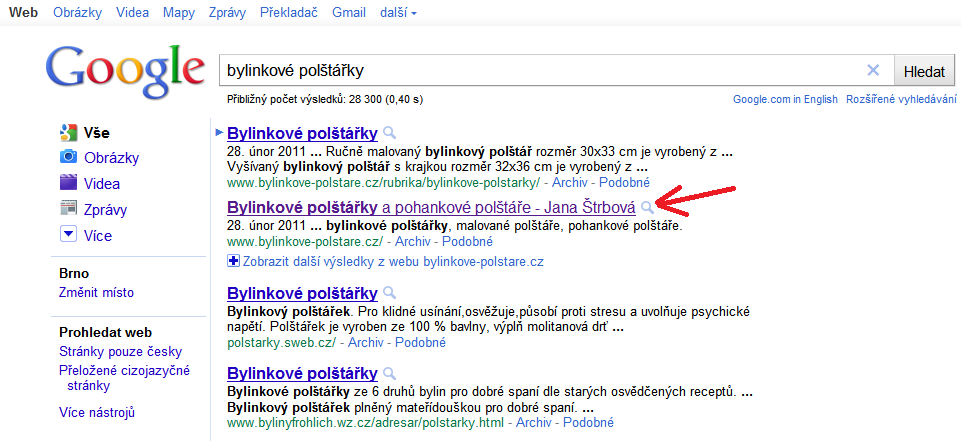
Task: Focus the search field with bylinkové polštářky
Action: coord(556,70)
